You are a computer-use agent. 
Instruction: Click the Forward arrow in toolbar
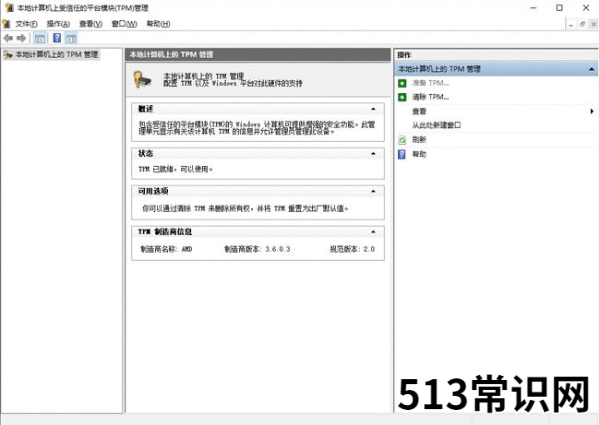[21, 38]
